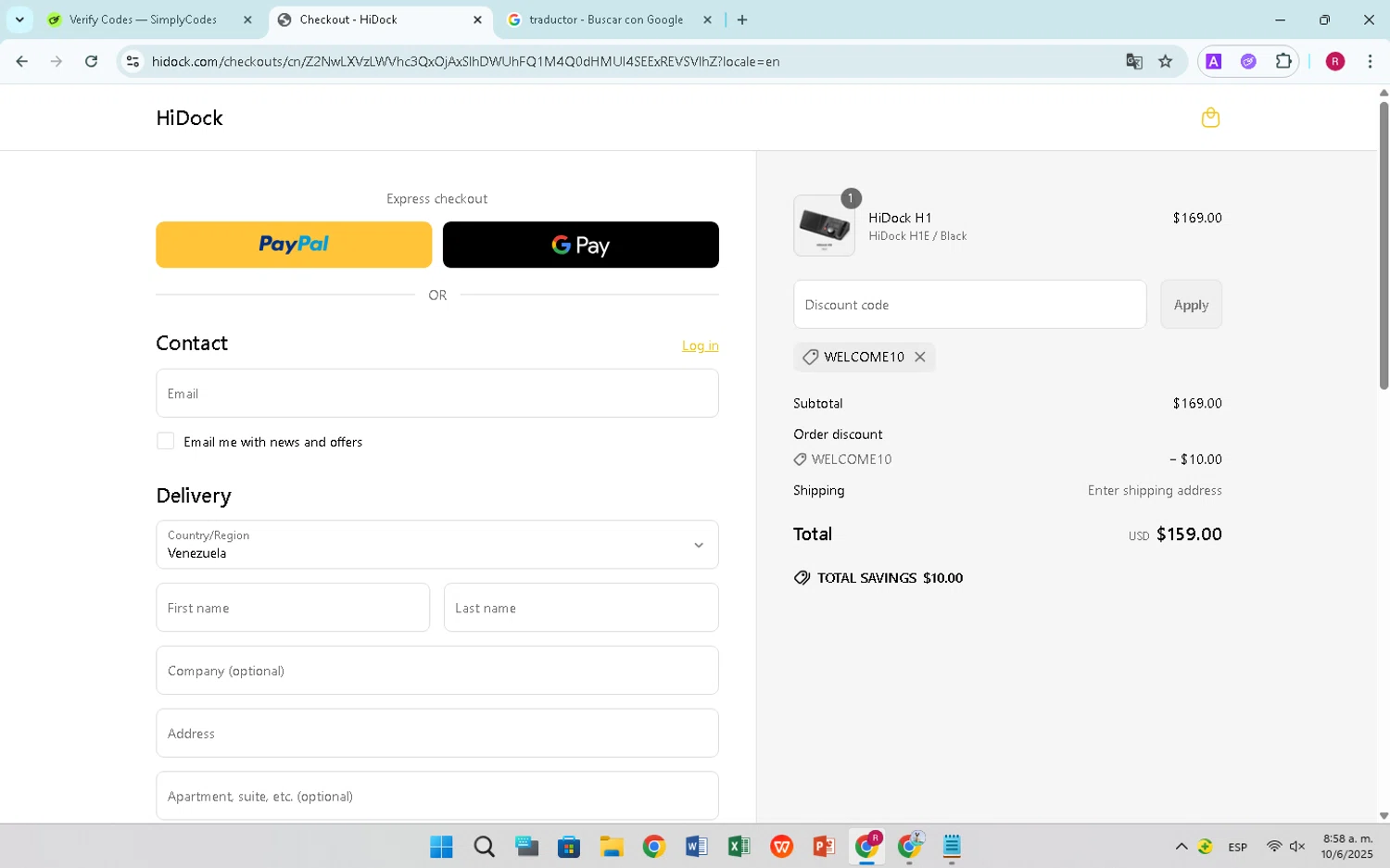Viewport: 1390px width, 868px height.
Task: Open the Windows Start menu
Action: tap(441, 846)
